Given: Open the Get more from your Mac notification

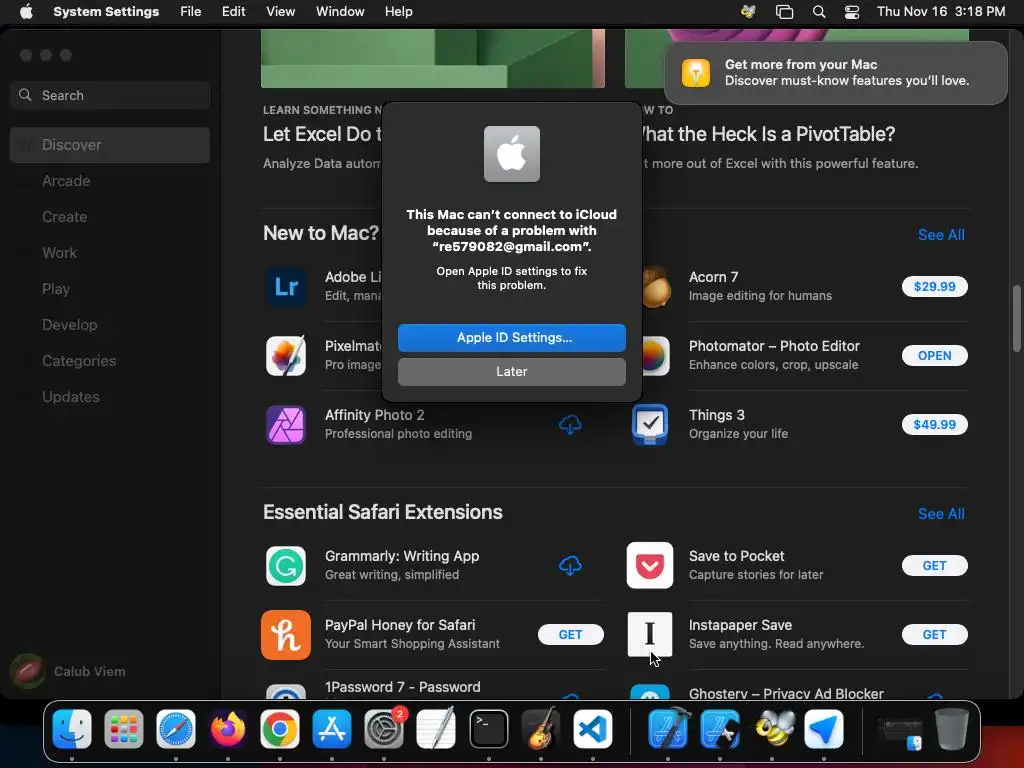Looking at the screenshot, I should (836, 73).
